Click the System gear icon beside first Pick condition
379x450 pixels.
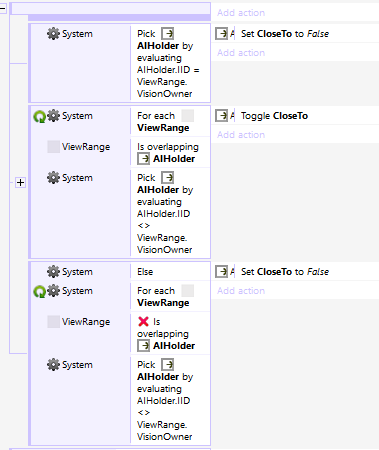pos(53,34)
